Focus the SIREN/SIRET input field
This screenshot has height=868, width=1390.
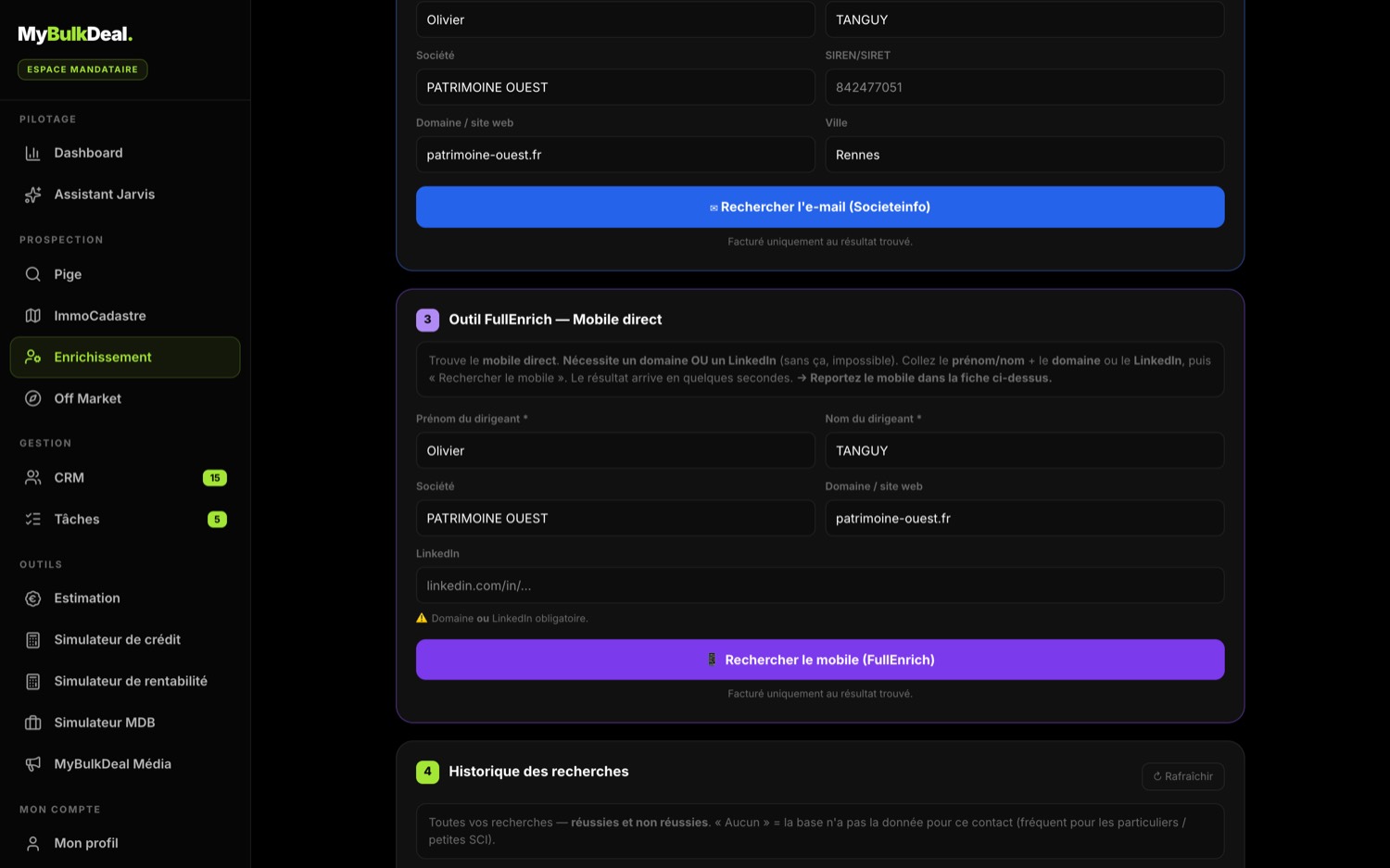1025,87
